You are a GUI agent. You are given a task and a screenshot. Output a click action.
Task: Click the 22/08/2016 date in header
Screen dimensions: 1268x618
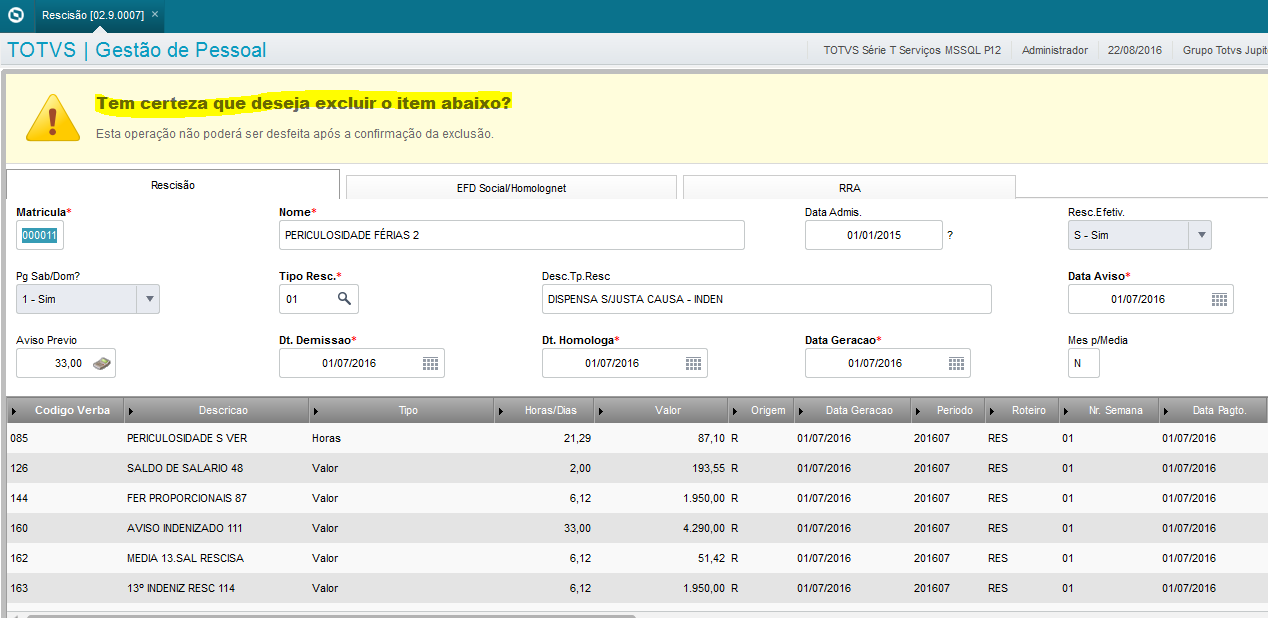1135,50
